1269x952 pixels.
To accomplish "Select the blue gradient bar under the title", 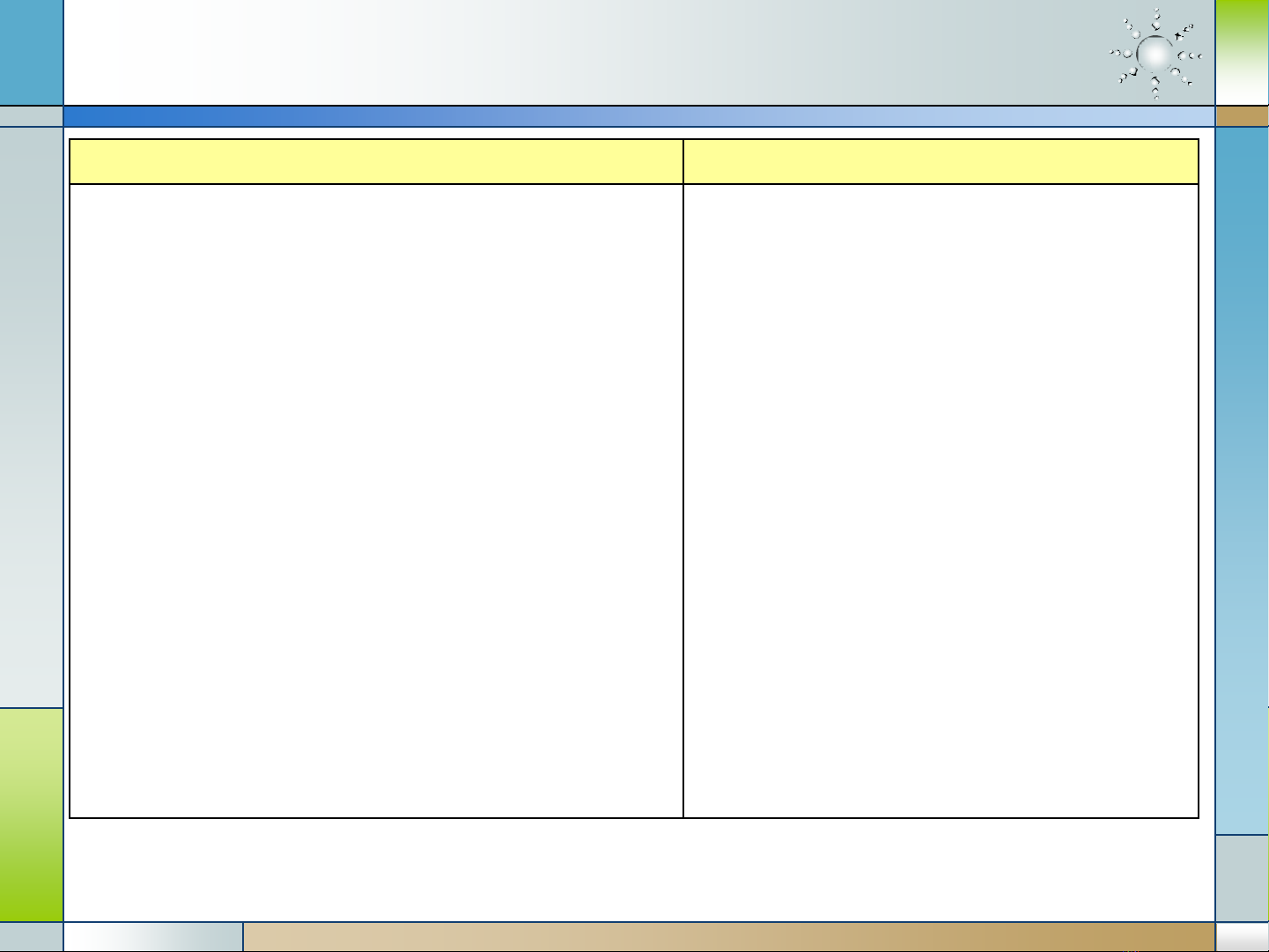I will click(x=639, y=116).
